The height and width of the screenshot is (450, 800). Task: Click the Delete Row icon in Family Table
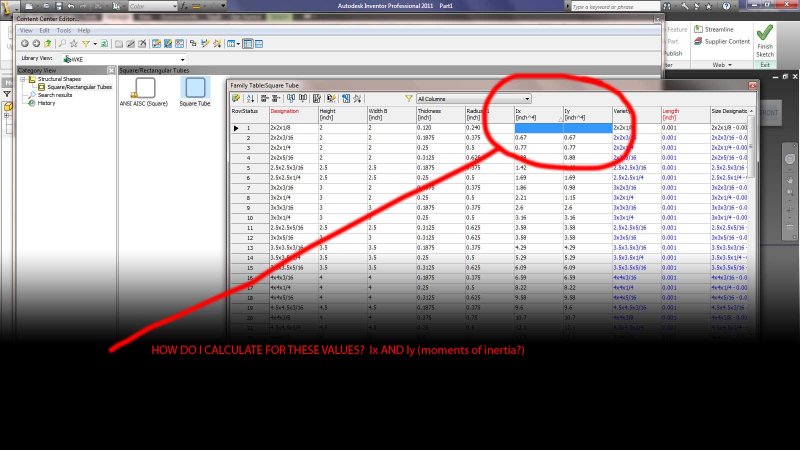click(276, 98)
